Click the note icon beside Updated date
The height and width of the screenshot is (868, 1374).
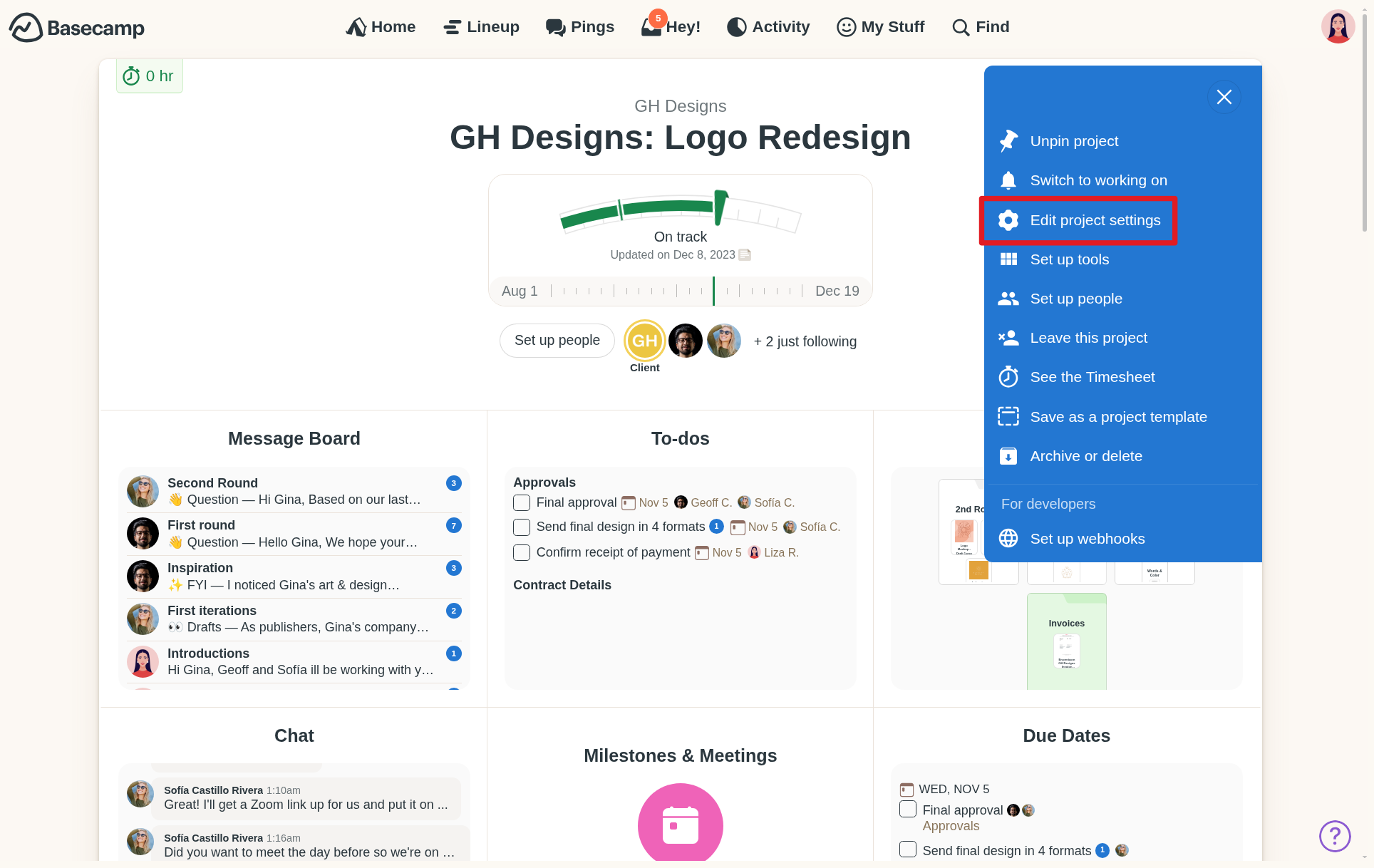[745, 255]
